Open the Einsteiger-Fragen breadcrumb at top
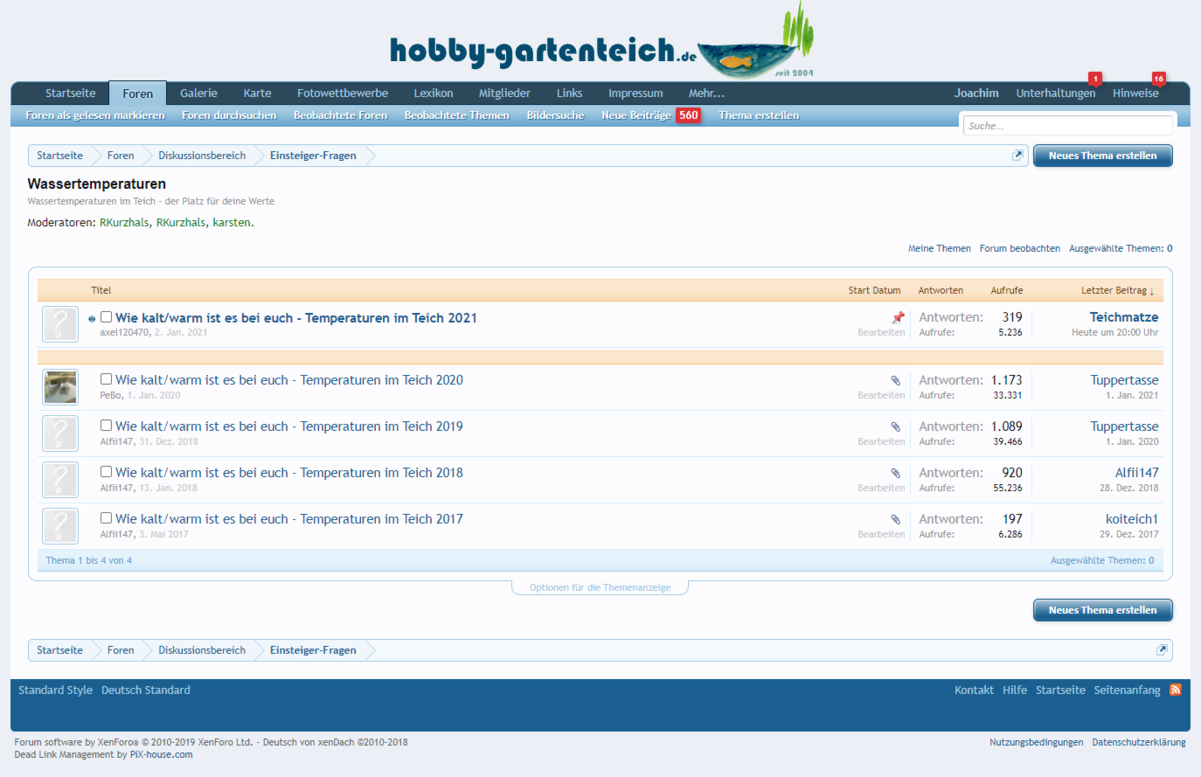 pos(313,155)
